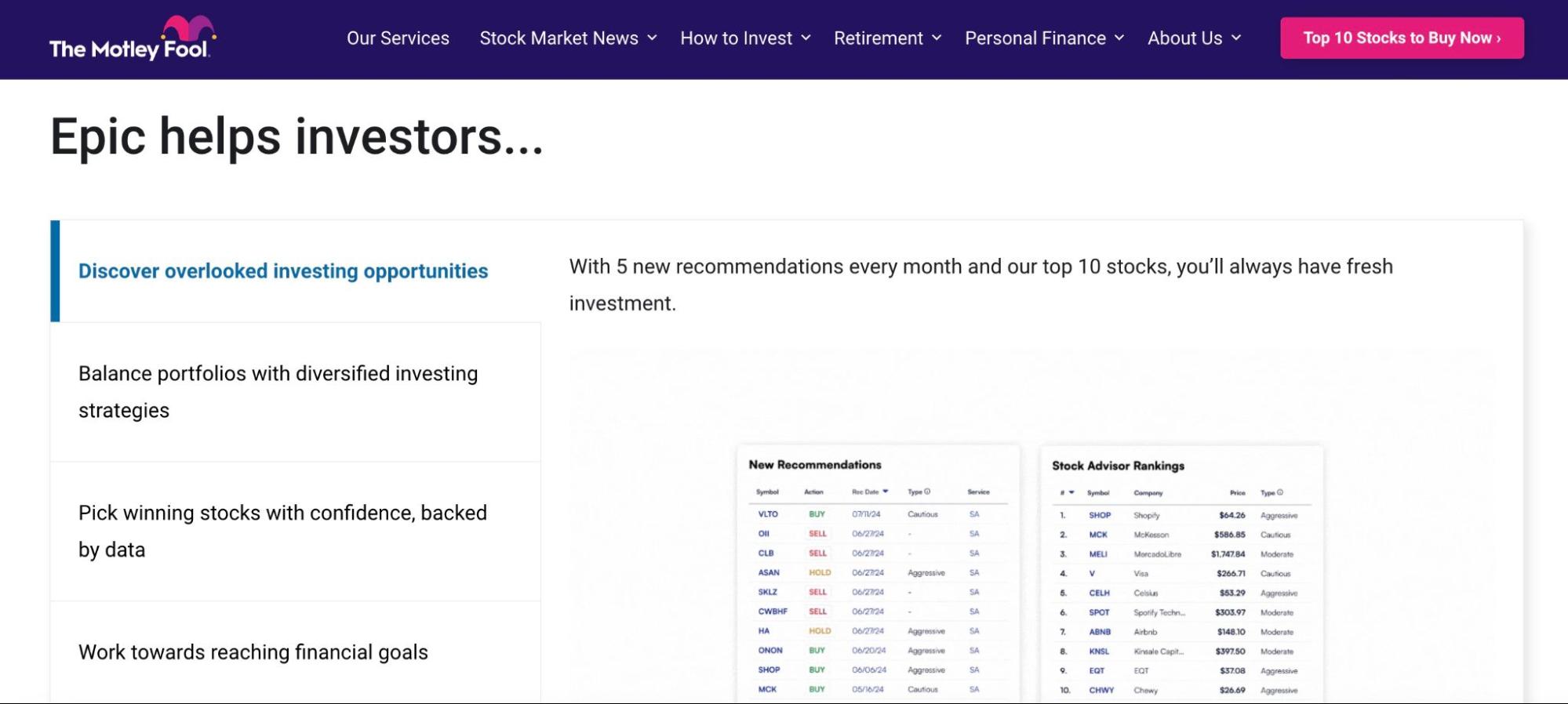
Task: Expand chevron next to Retirement
Action: (937, 38)
